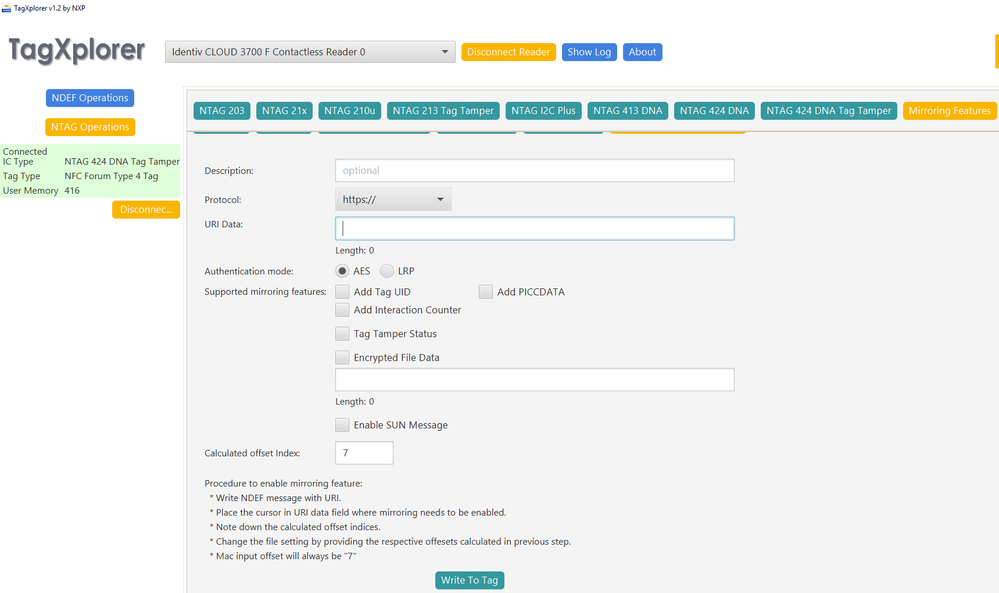The height and width of the screenshot is (593, 999).
Task: Select LRP authentication mode
Action: pos(387,271)
